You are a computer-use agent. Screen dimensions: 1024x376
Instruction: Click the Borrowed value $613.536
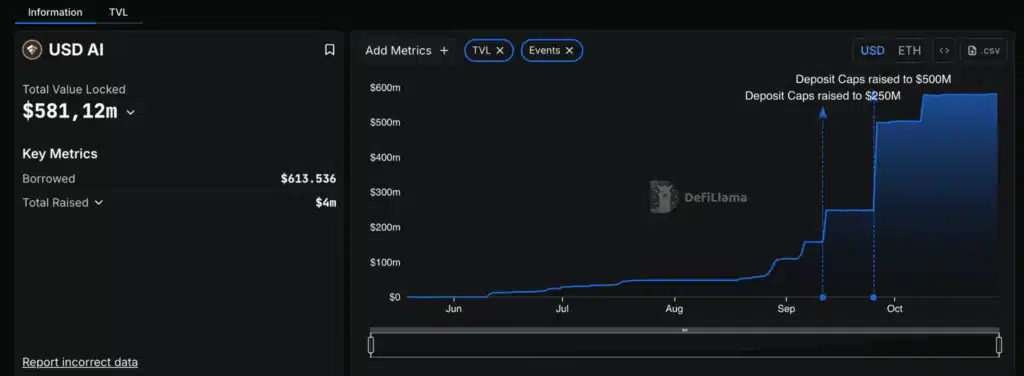coord(308,178)
